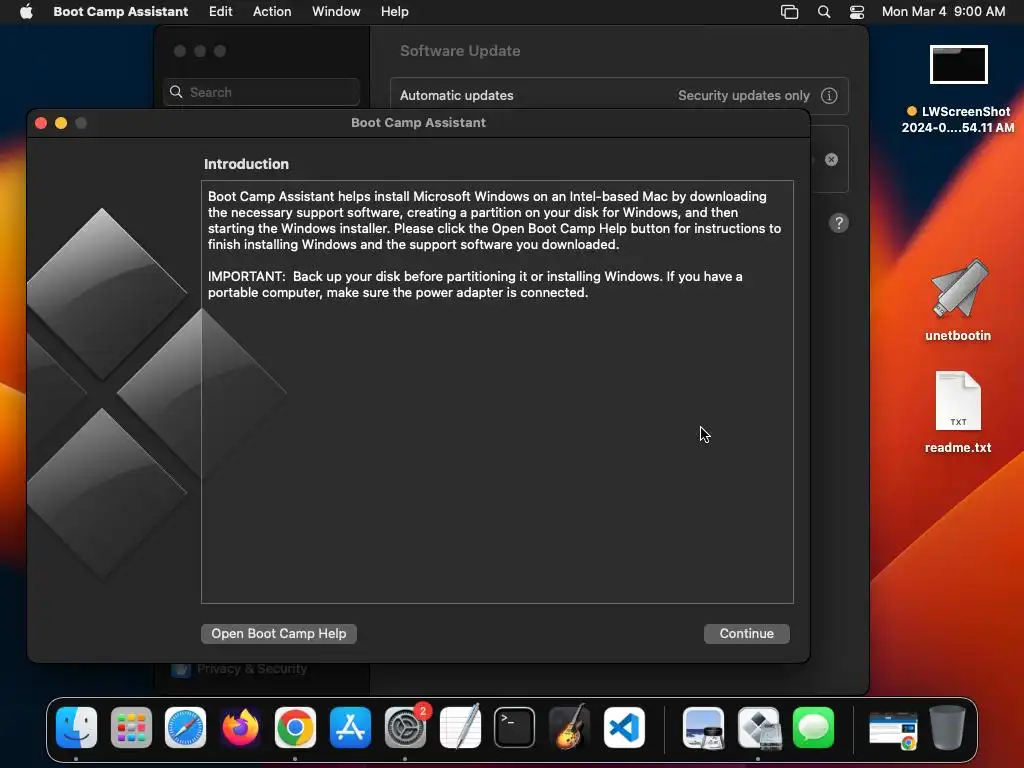Open Finder from the Dock
The height and width of the screenshot is (768, 1024).
[x=76, y=727]
